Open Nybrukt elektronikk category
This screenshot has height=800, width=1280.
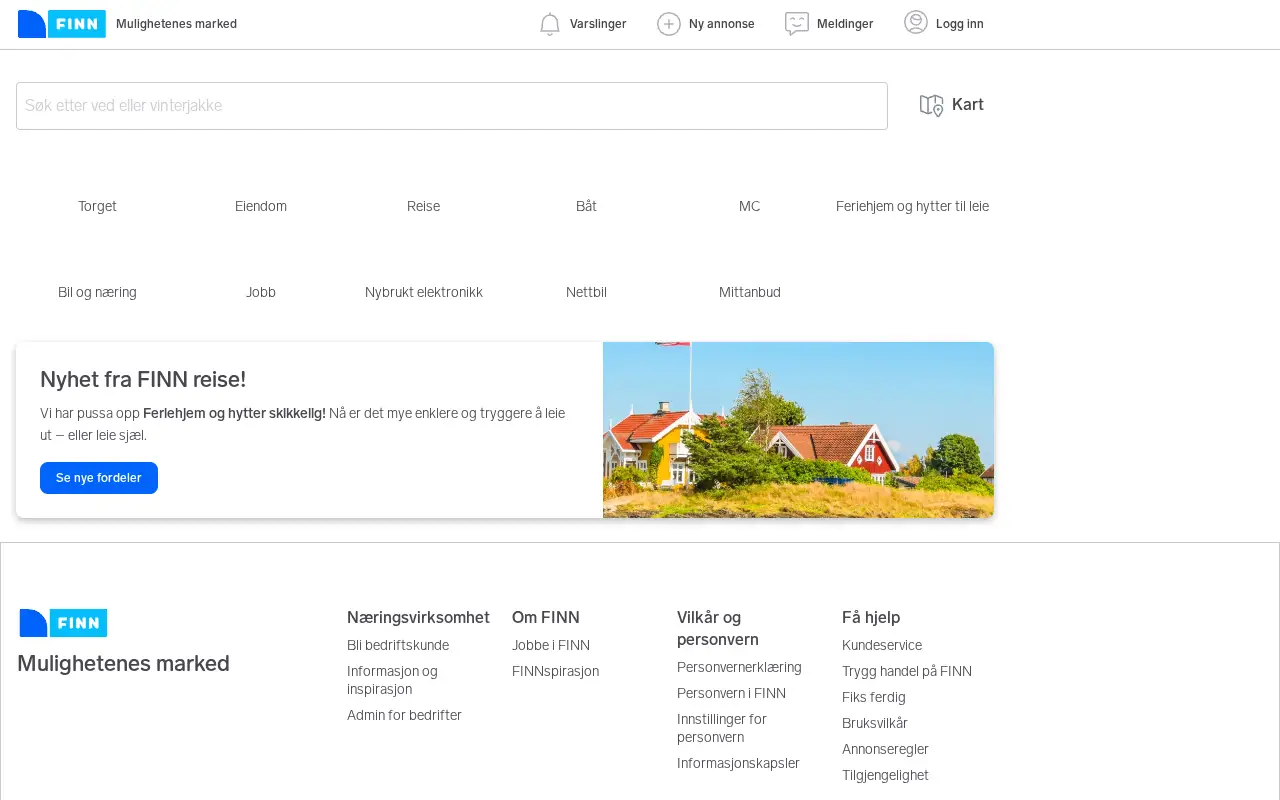coord(424,292)
